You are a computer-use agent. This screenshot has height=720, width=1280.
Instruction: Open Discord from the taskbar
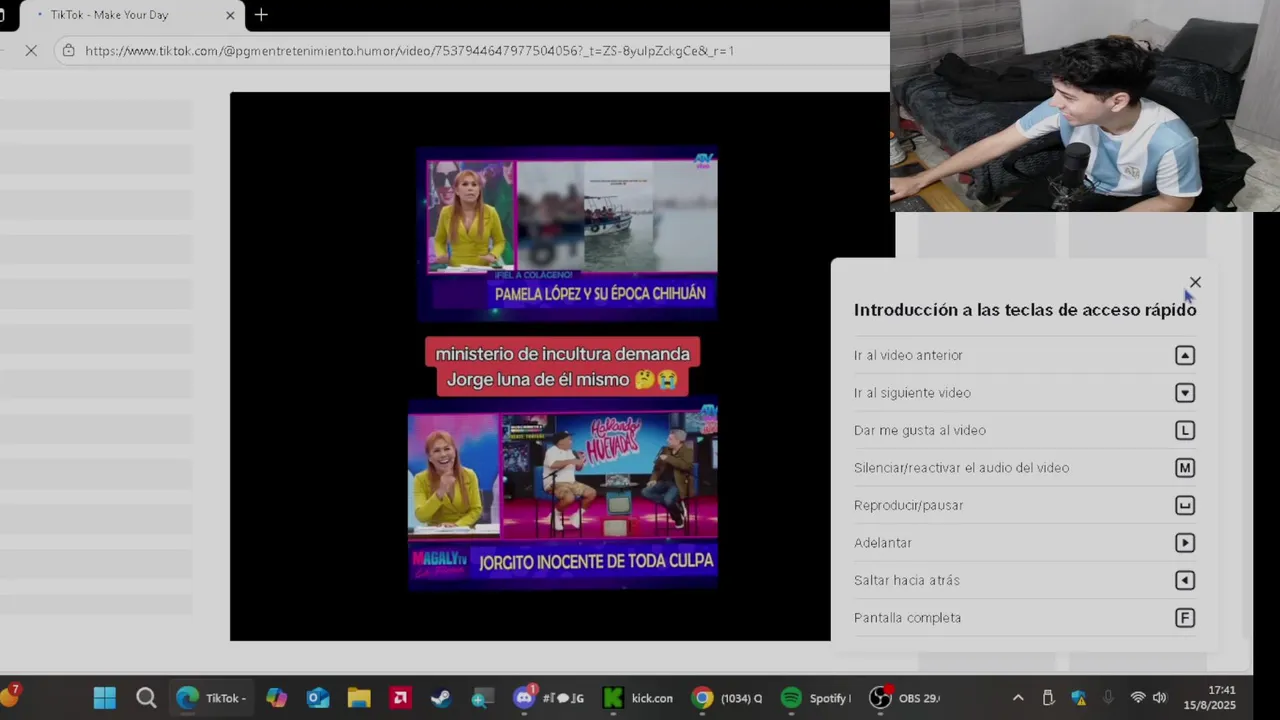coord(548,698)
